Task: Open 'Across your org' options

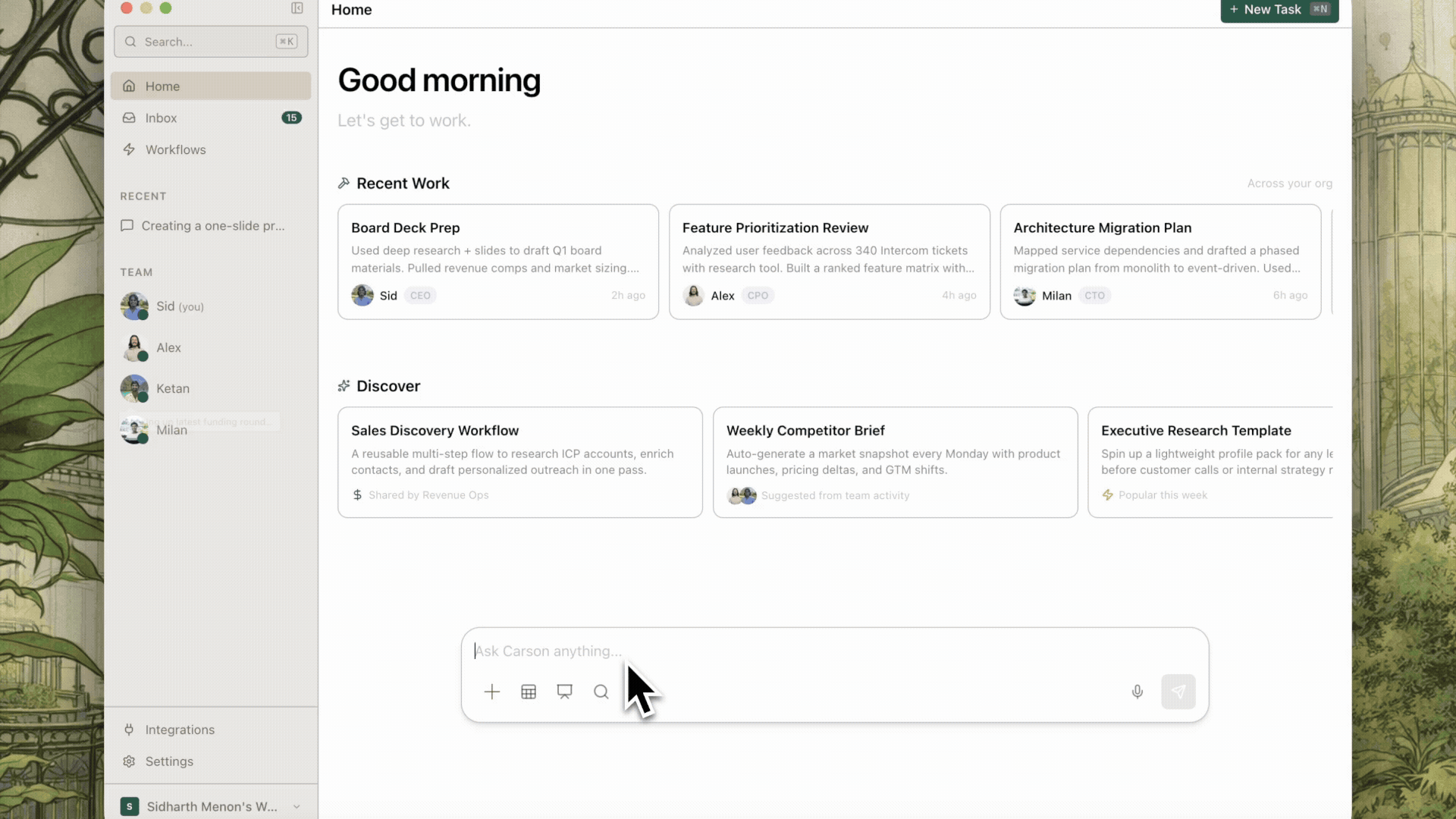Action: (x=1290, y=183)
